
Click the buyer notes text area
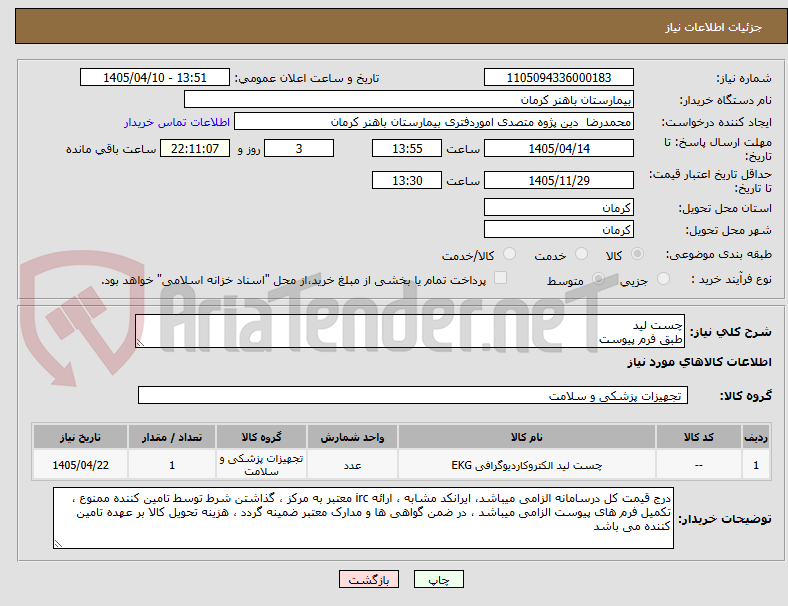pos(363,518)
